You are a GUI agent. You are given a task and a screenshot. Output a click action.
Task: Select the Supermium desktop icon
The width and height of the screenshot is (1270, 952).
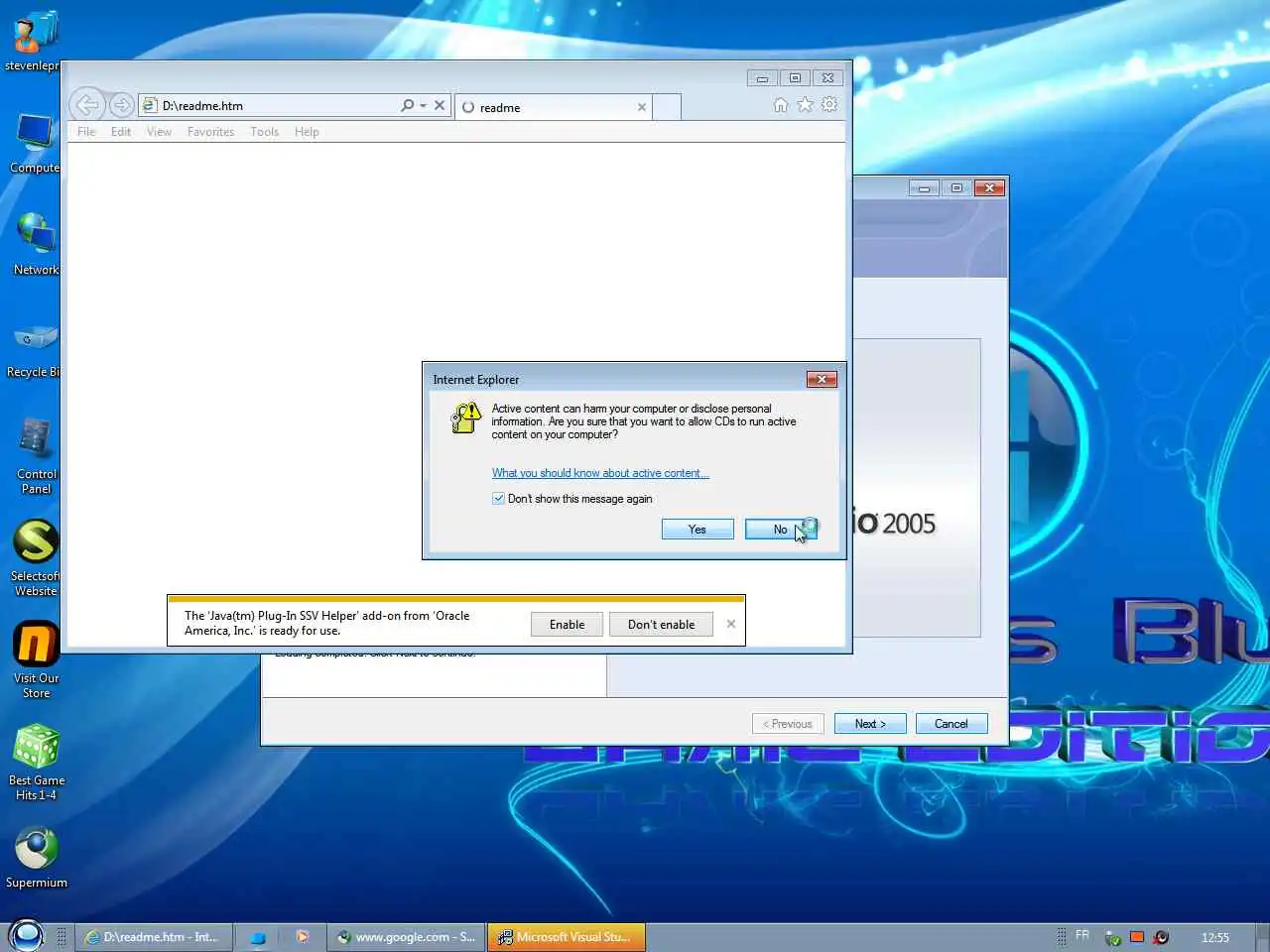click(37, 859)
